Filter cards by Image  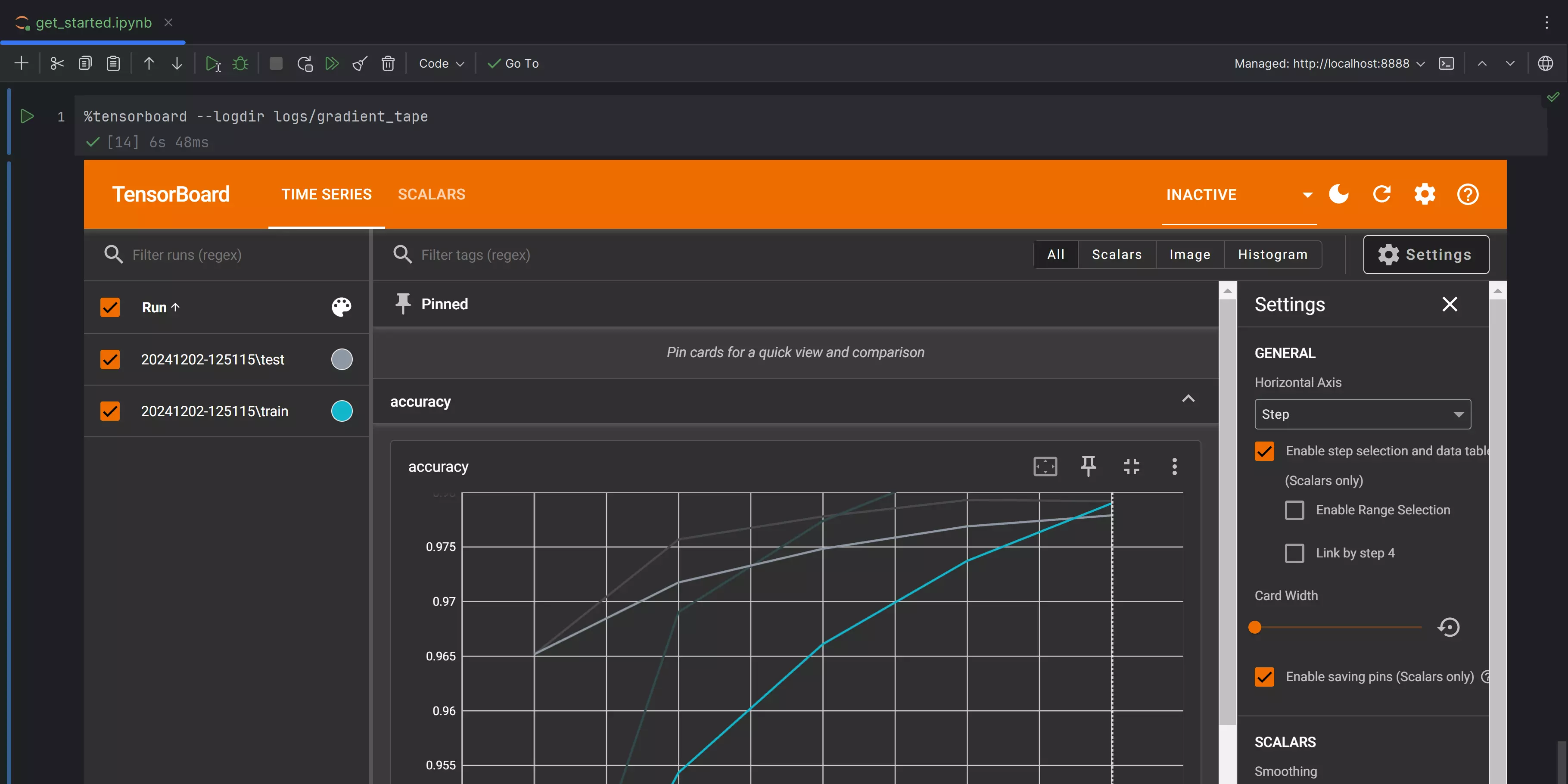click(1190, 255)
